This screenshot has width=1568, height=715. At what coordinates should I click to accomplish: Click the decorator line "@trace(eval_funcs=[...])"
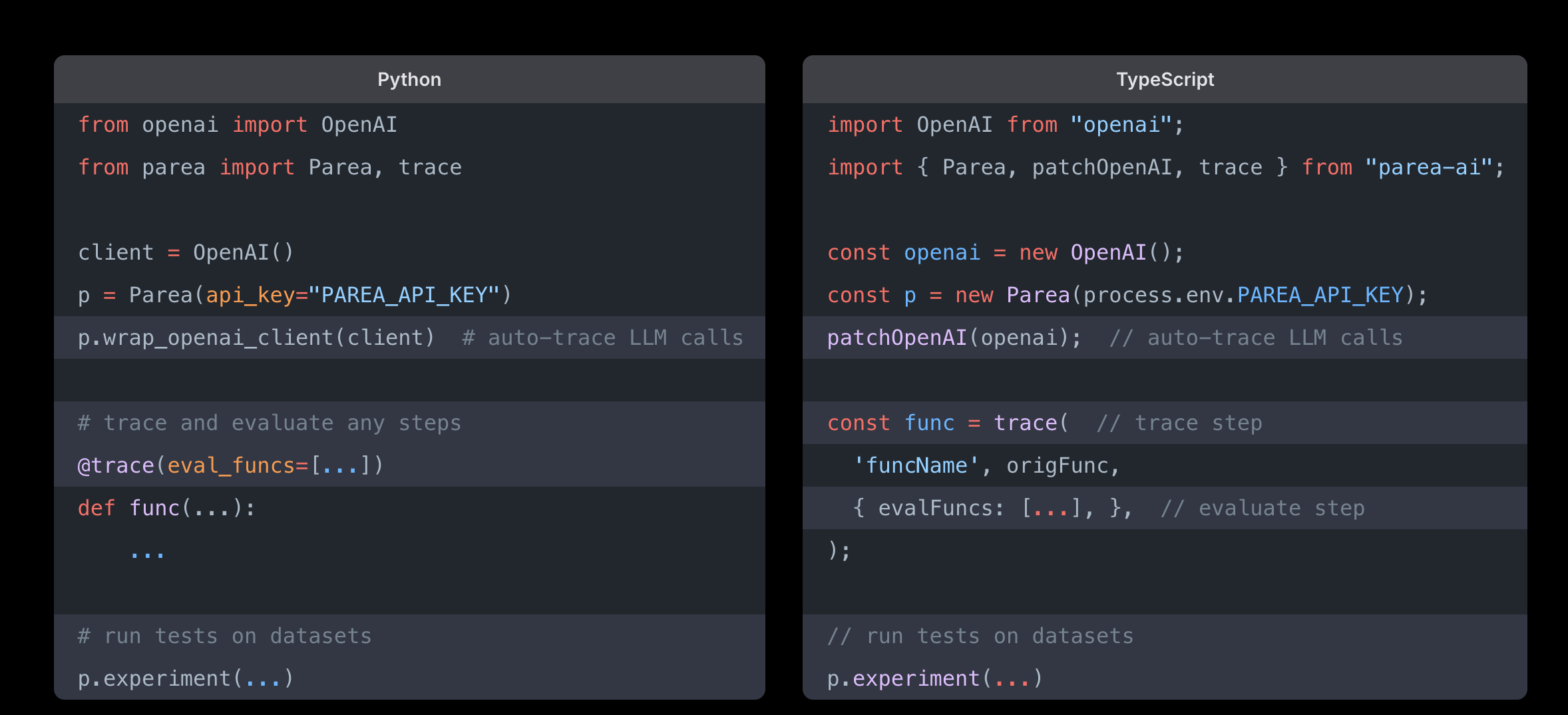231,465
